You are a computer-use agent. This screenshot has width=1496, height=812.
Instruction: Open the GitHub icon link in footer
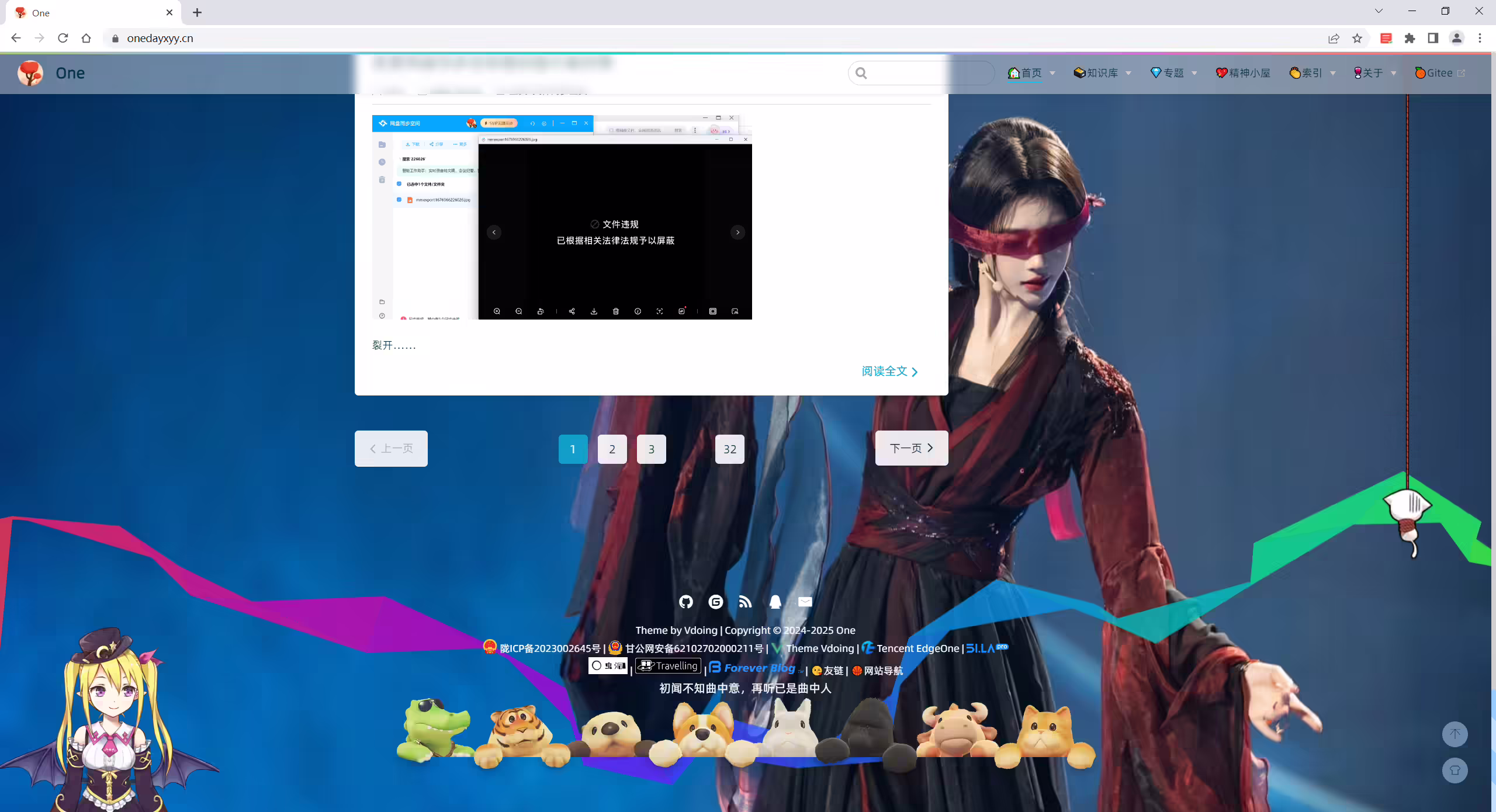686,602
